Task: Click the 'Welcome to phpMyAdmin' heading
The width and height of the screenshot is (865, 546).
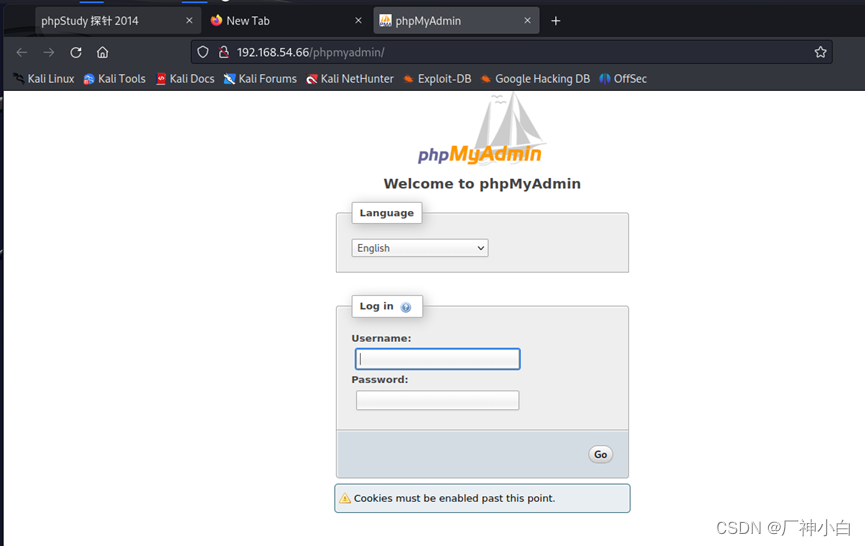Action: (482, 184)
